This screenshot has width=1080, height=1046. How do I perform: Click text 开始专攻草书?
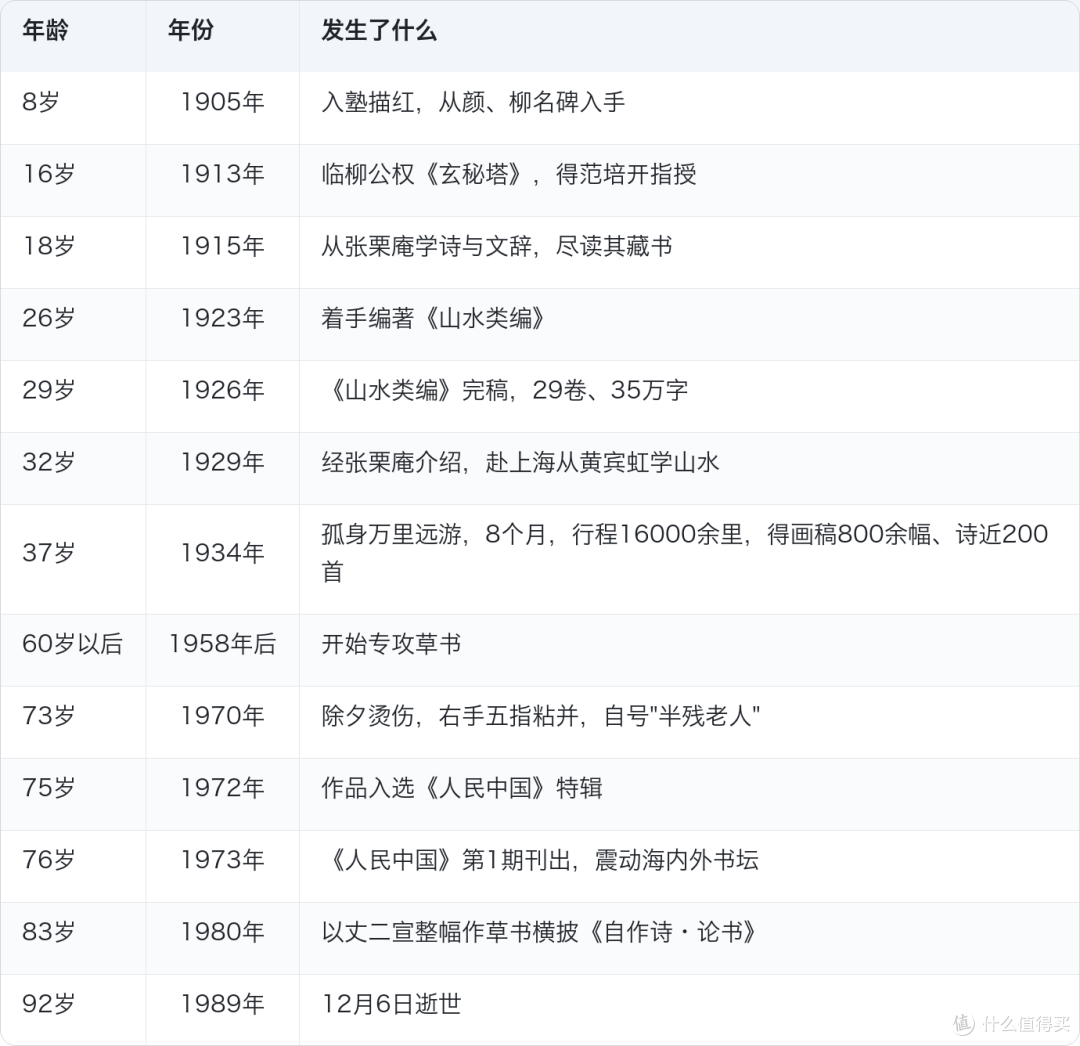[391, 644]
